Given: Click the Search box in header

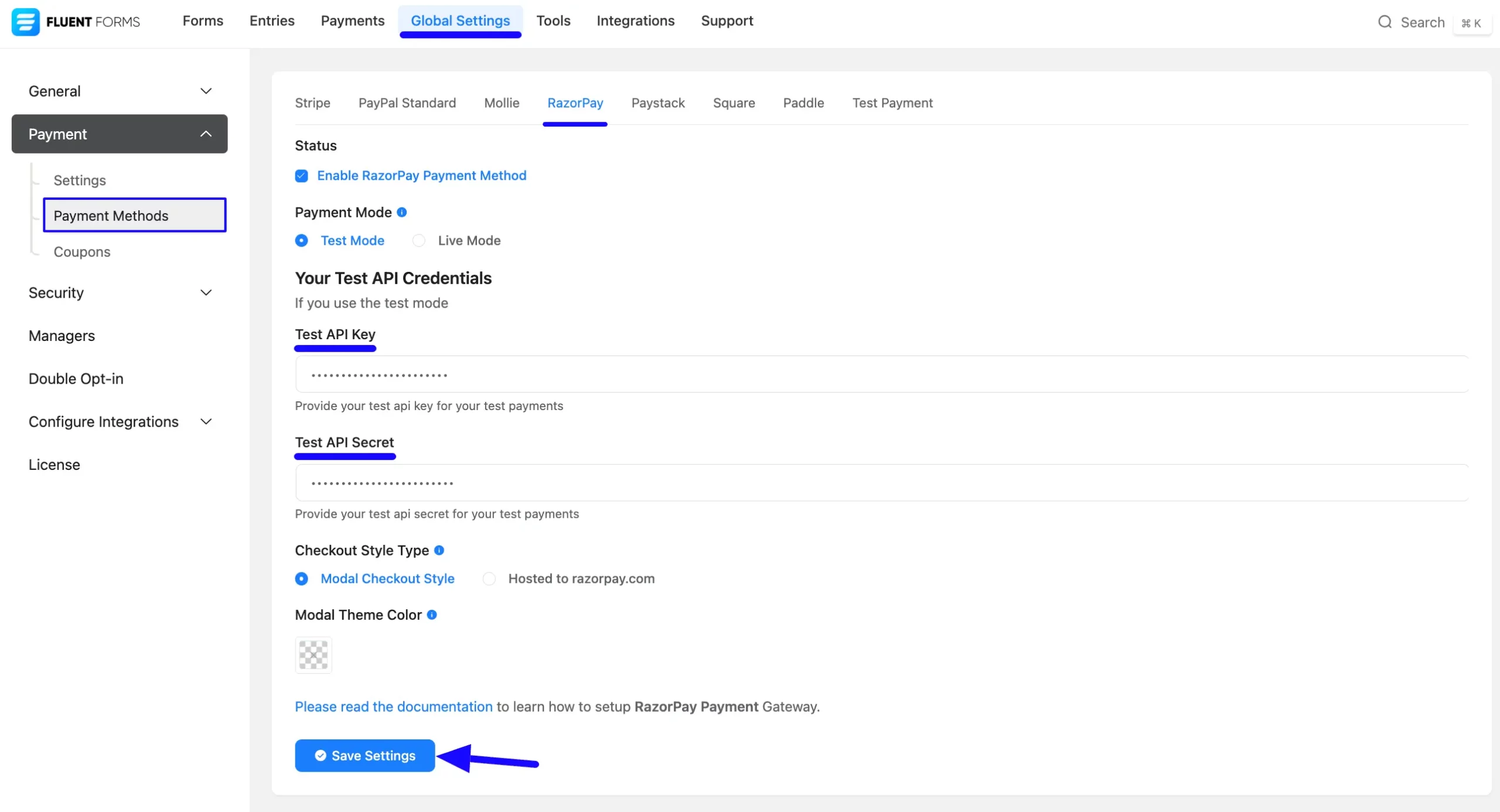Looking at the screenshot, I should click(x=1433, y=23).
